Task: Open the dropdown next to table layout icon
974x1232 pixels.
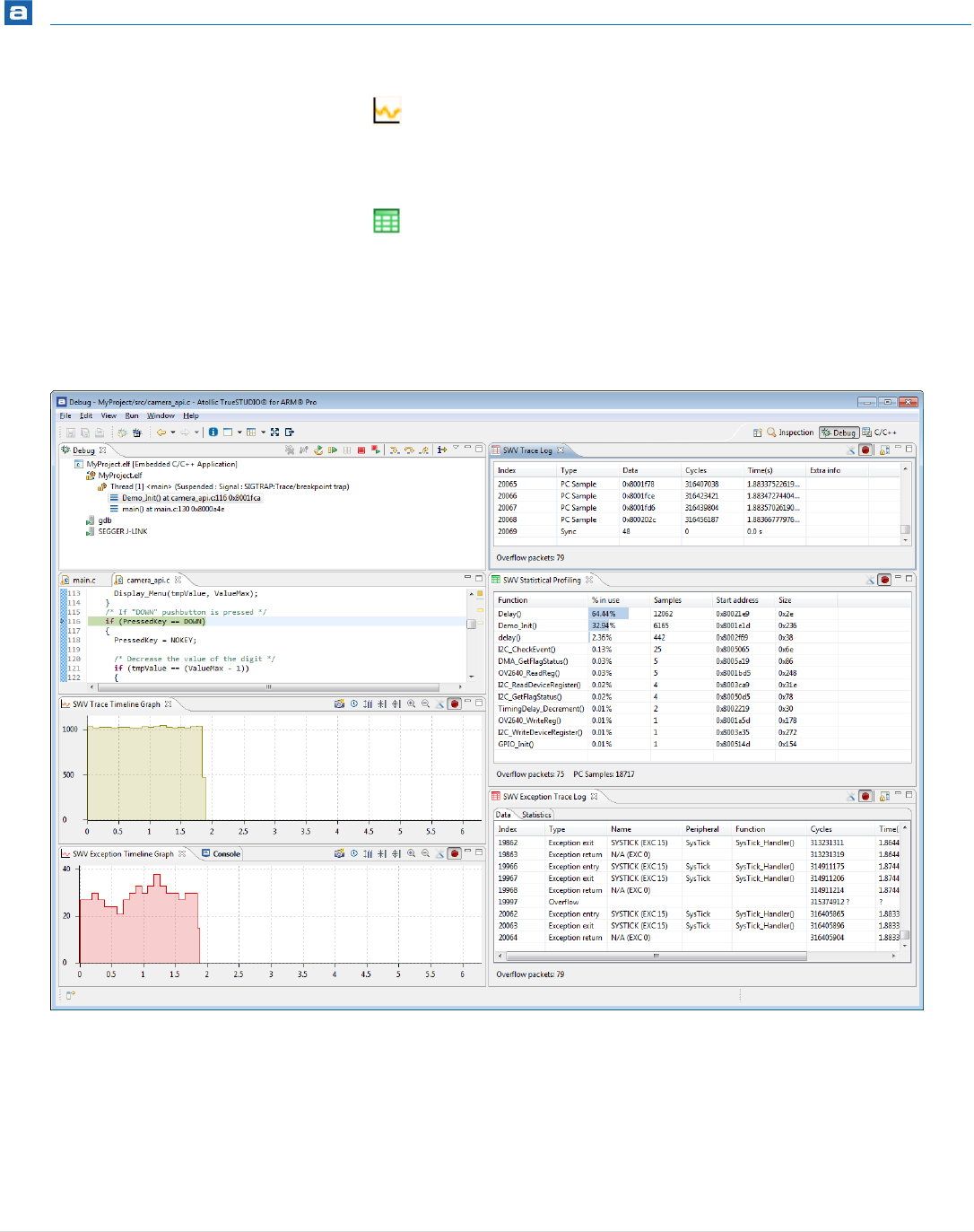Action: click(263, 433)
